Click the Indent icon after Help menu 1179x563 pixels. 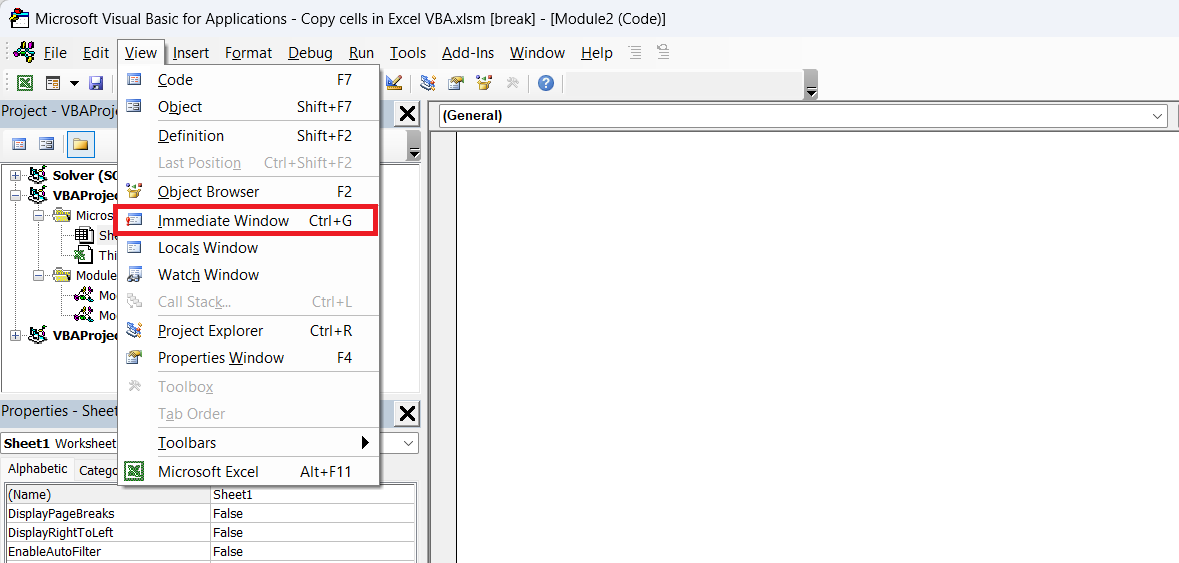(635, 53)
